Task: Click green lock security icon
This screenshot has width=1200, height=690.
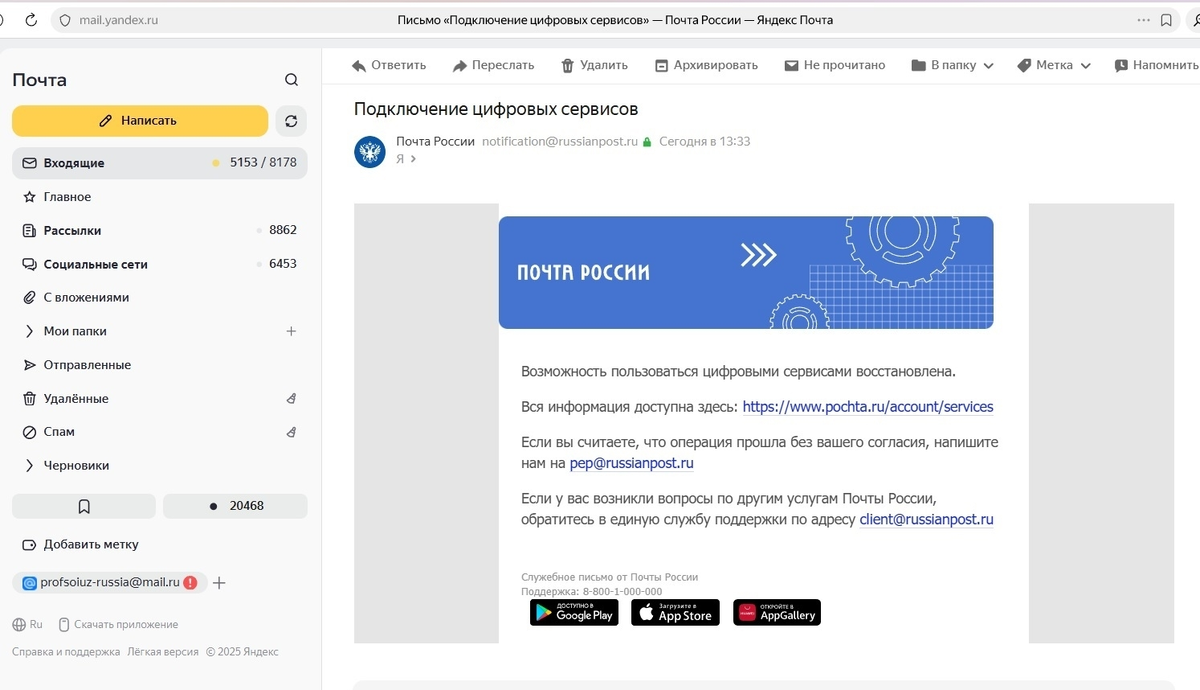Action: tap(647, 142)
